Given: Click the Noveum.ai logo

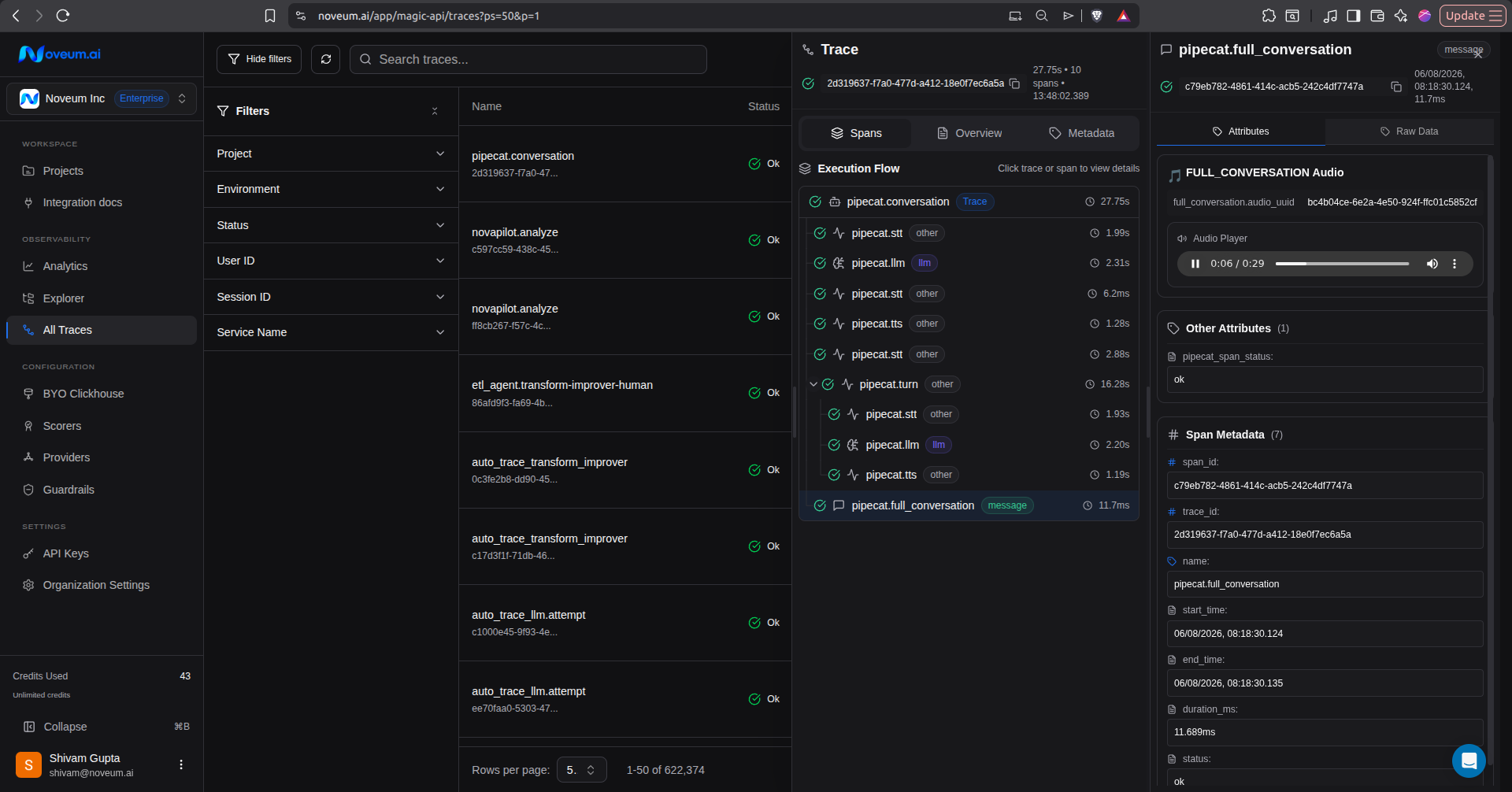Looking at the screenshot, I should coord(60,54).
